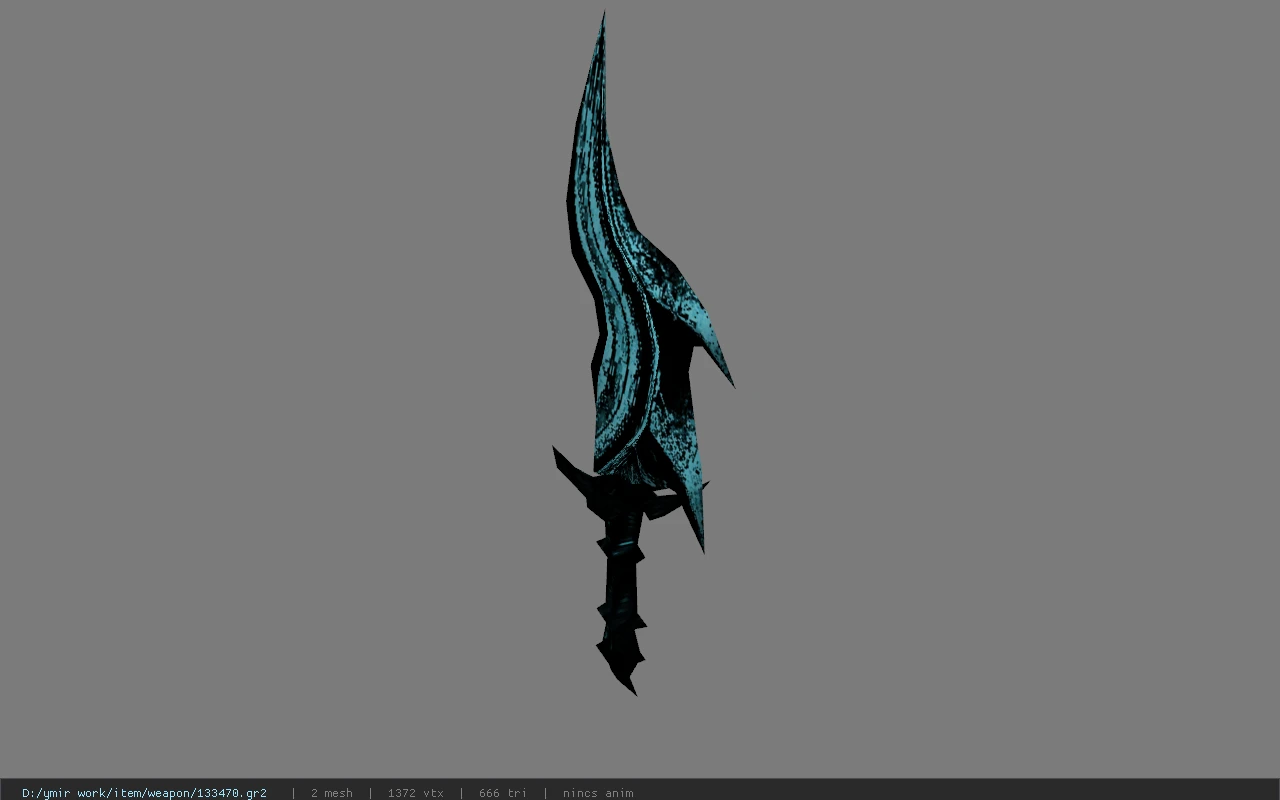Click the 'nincs anim' status text
This screenshot has height=800, width=1280.
[598, 793]
